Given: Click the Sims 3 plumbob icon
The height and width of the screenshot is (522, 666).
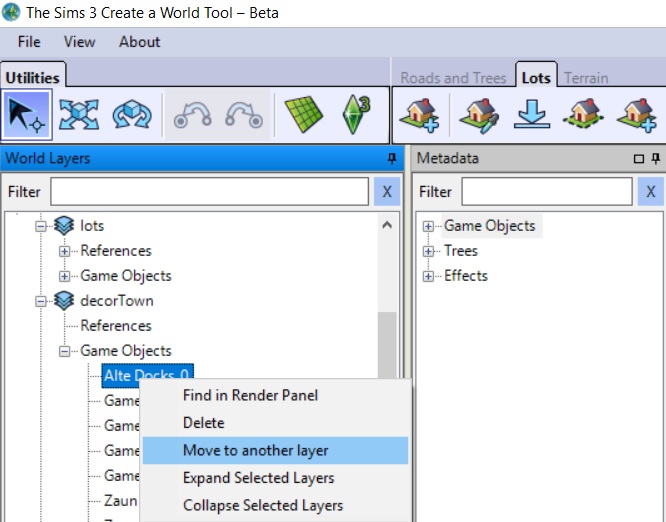Looking at the screenshot, I should click(357, 115).
